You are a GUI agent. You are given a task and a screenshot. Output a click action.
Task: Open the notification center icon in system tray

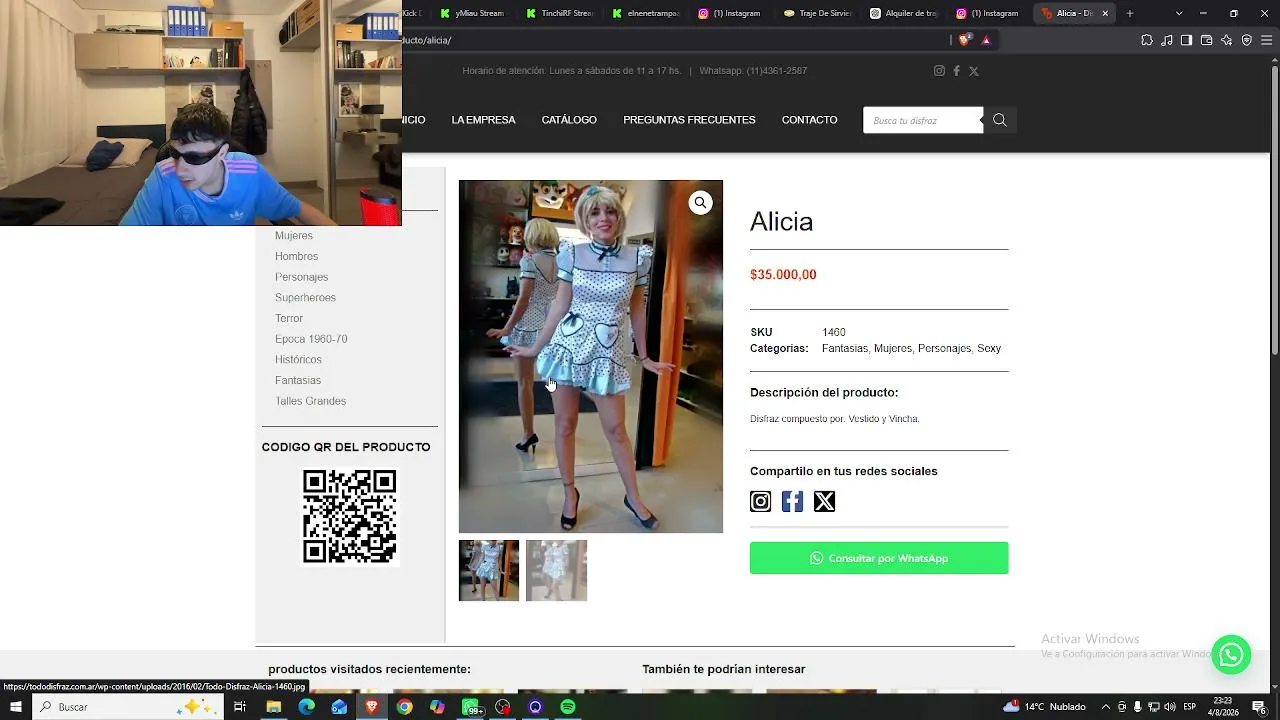pyautogui.click(x=1259, y=707)
